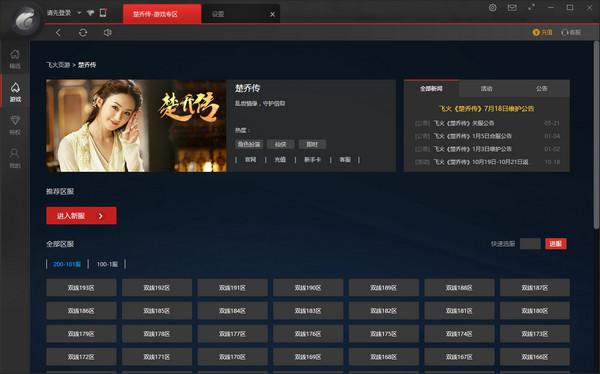Open the 7月18日维护公告 headline link

486,109
